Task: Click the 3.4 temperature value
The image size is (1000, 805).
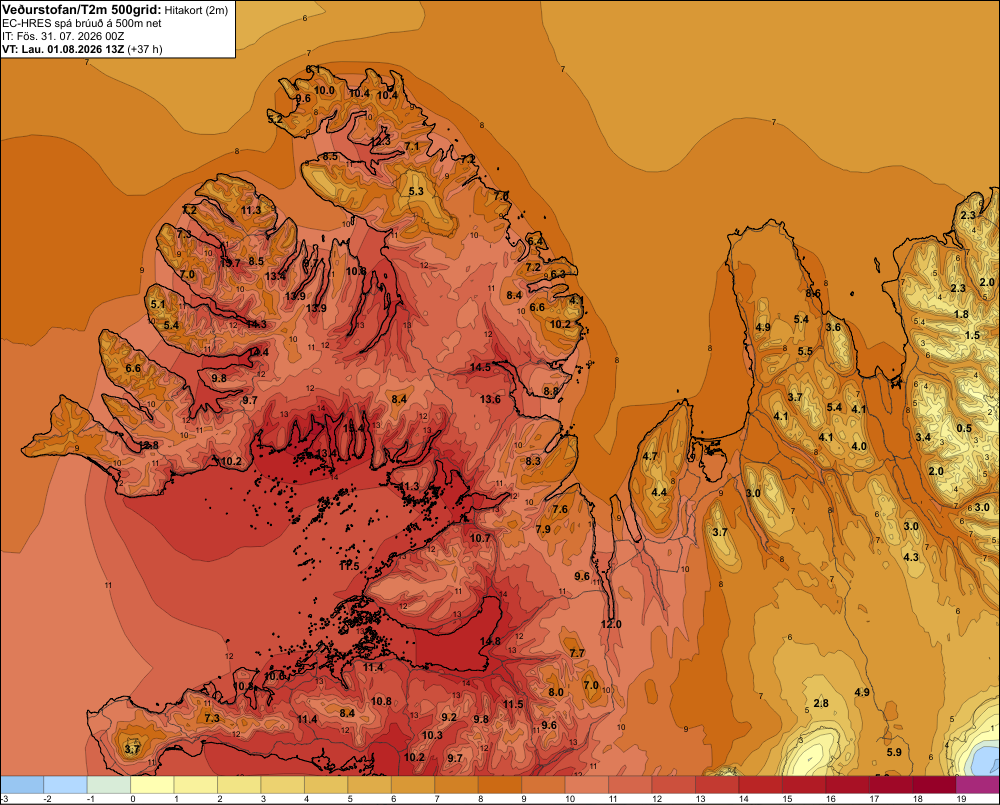Action: (923, 438)
